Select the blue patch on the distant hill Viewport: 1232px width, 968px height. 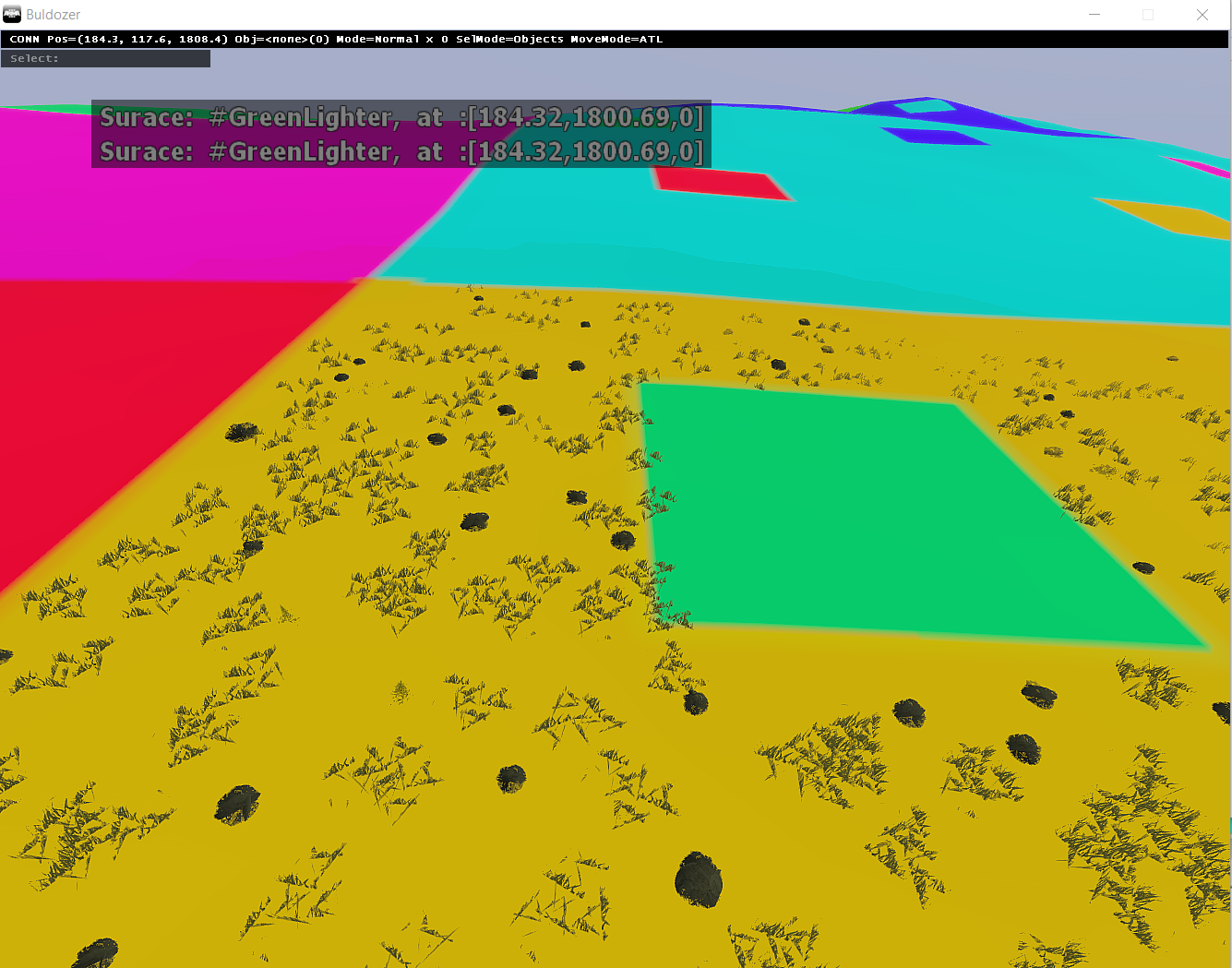click(x=934, y=137)
